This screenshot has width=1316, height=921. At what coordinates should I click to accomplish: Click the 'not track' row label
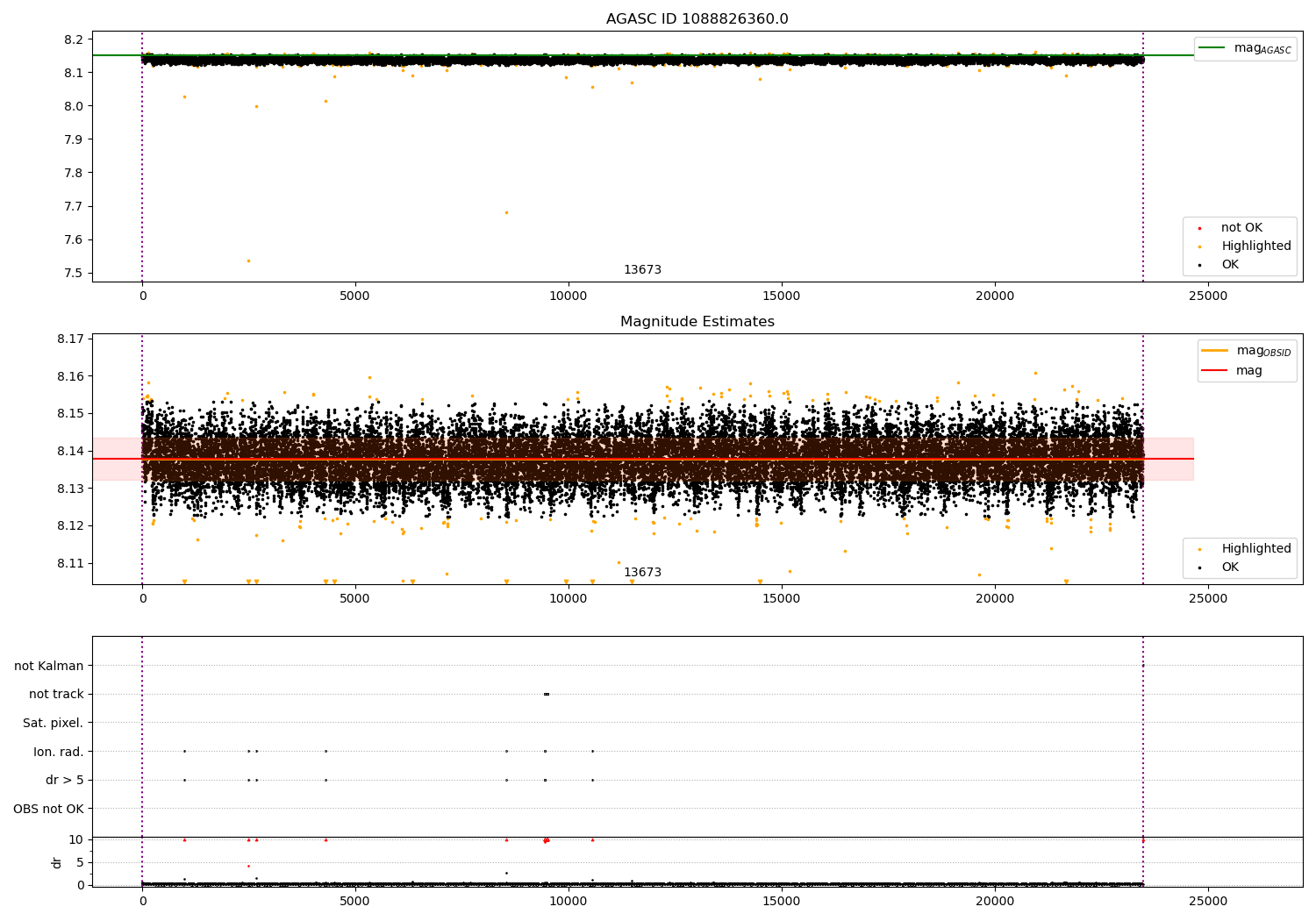pyautogui.click(x=56, y=695)
